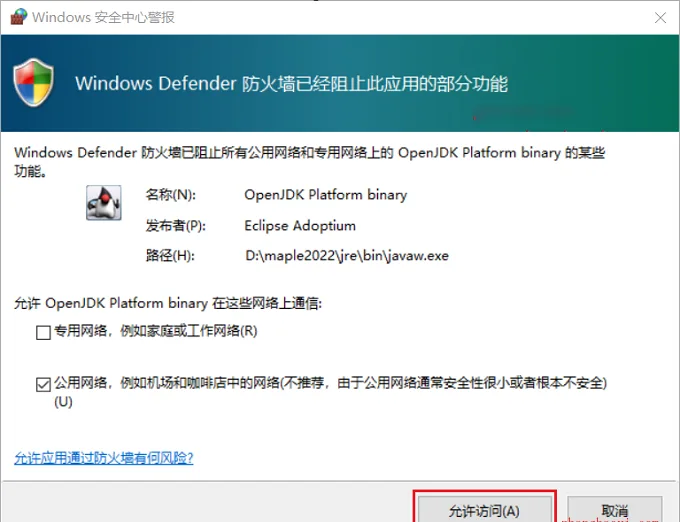Click the 允许访问(A) button
This screenshot has height=522, width=680.
click(484, 509)
